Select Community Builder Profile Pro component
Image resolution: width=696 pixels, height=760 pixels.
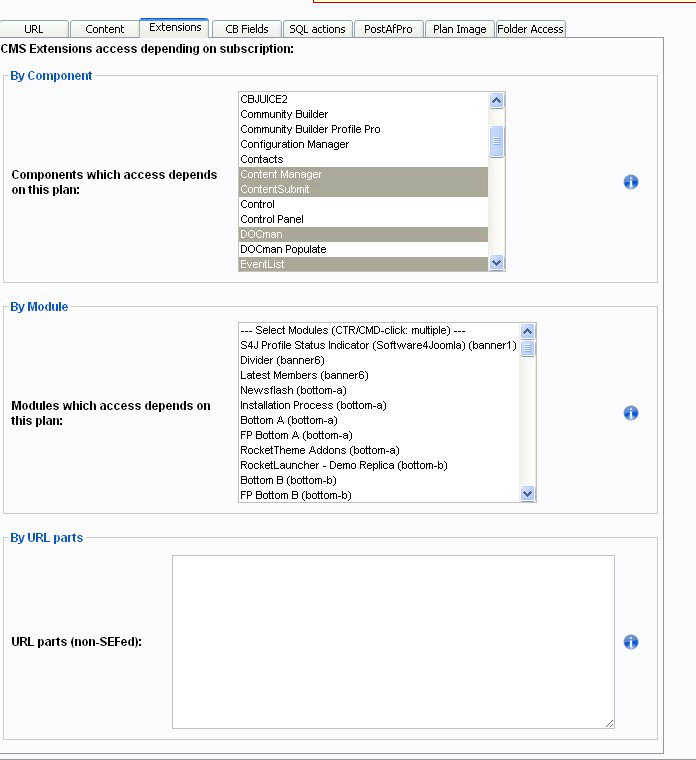coord(364,129)
